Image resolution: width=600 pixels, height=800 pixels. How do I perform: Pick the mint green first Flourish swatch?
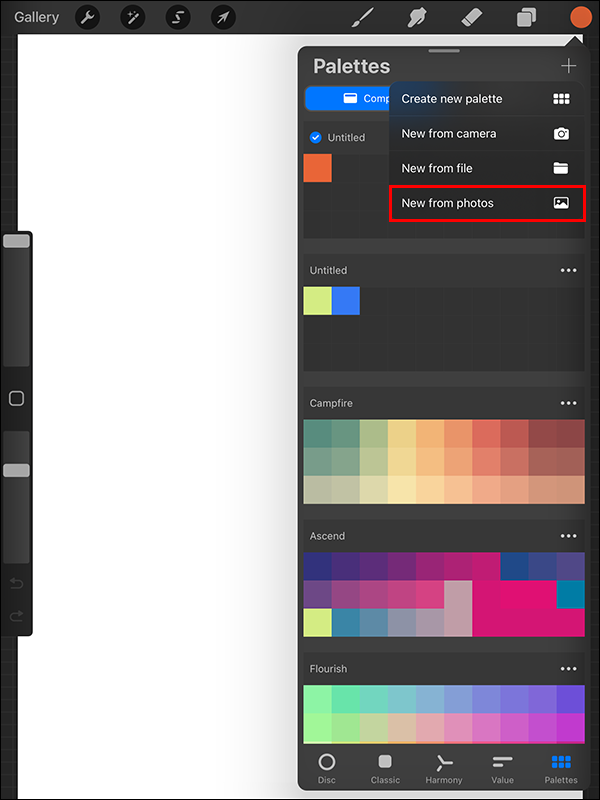point(317,699)
